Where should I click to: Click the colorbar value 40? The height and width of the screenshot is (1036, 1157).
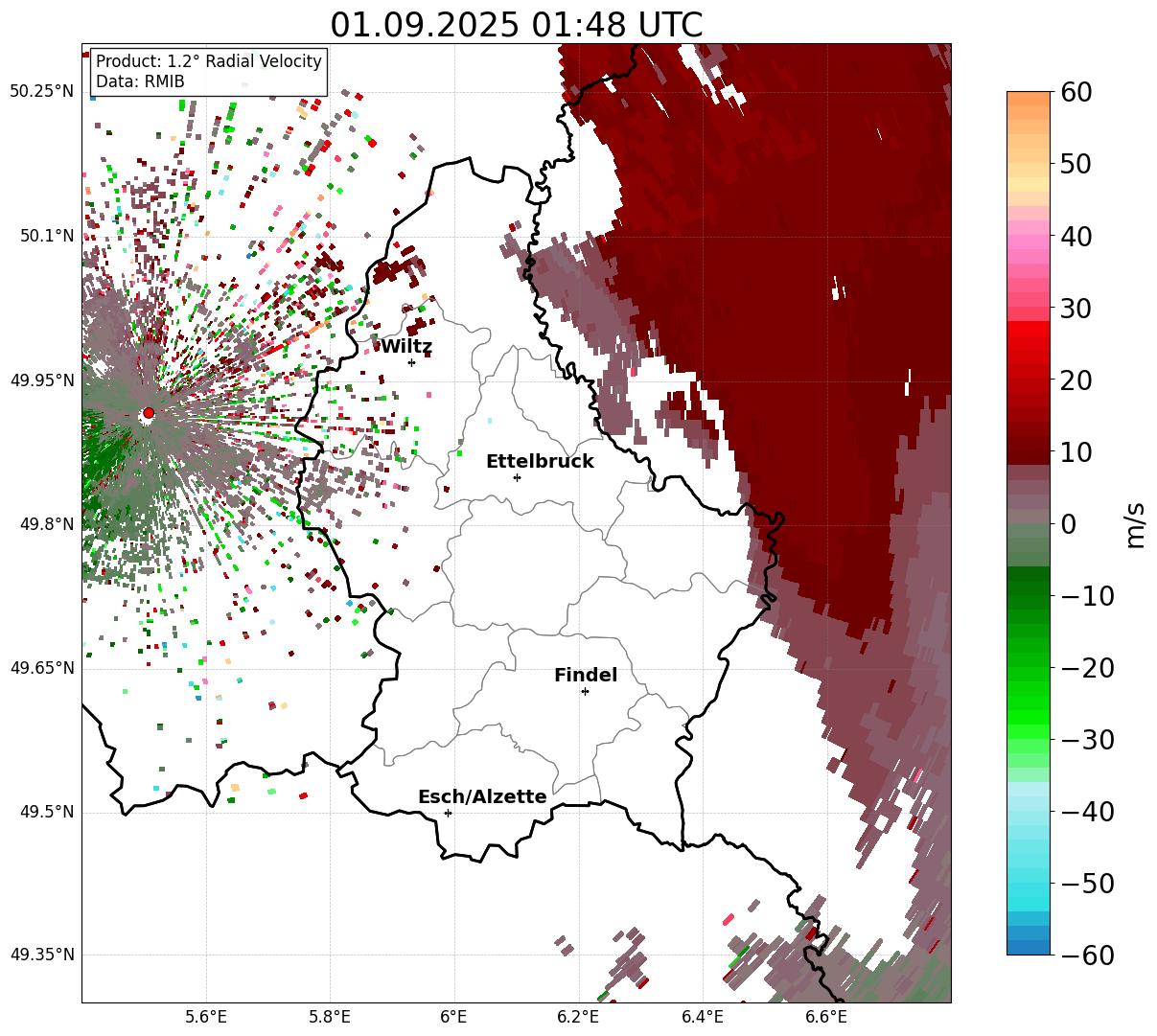click(x=1076, y=236)
